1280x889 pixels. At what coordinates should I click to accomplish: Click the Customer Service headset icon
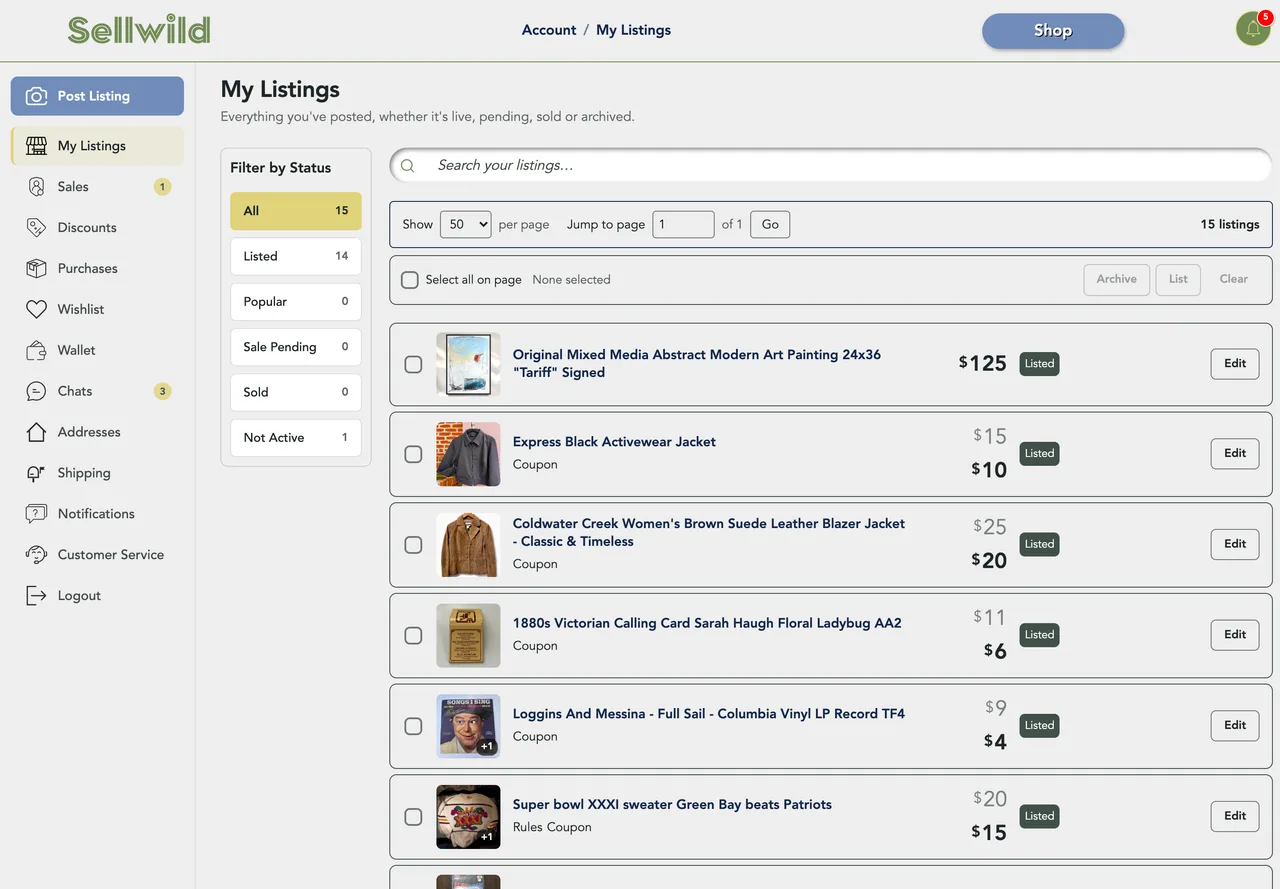coord(37,555)
